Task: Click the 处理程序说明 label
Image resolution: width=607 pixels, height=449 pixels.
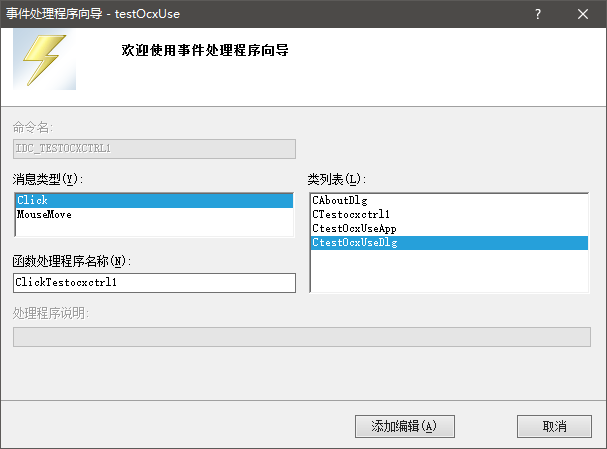Action: pos(50,313)
